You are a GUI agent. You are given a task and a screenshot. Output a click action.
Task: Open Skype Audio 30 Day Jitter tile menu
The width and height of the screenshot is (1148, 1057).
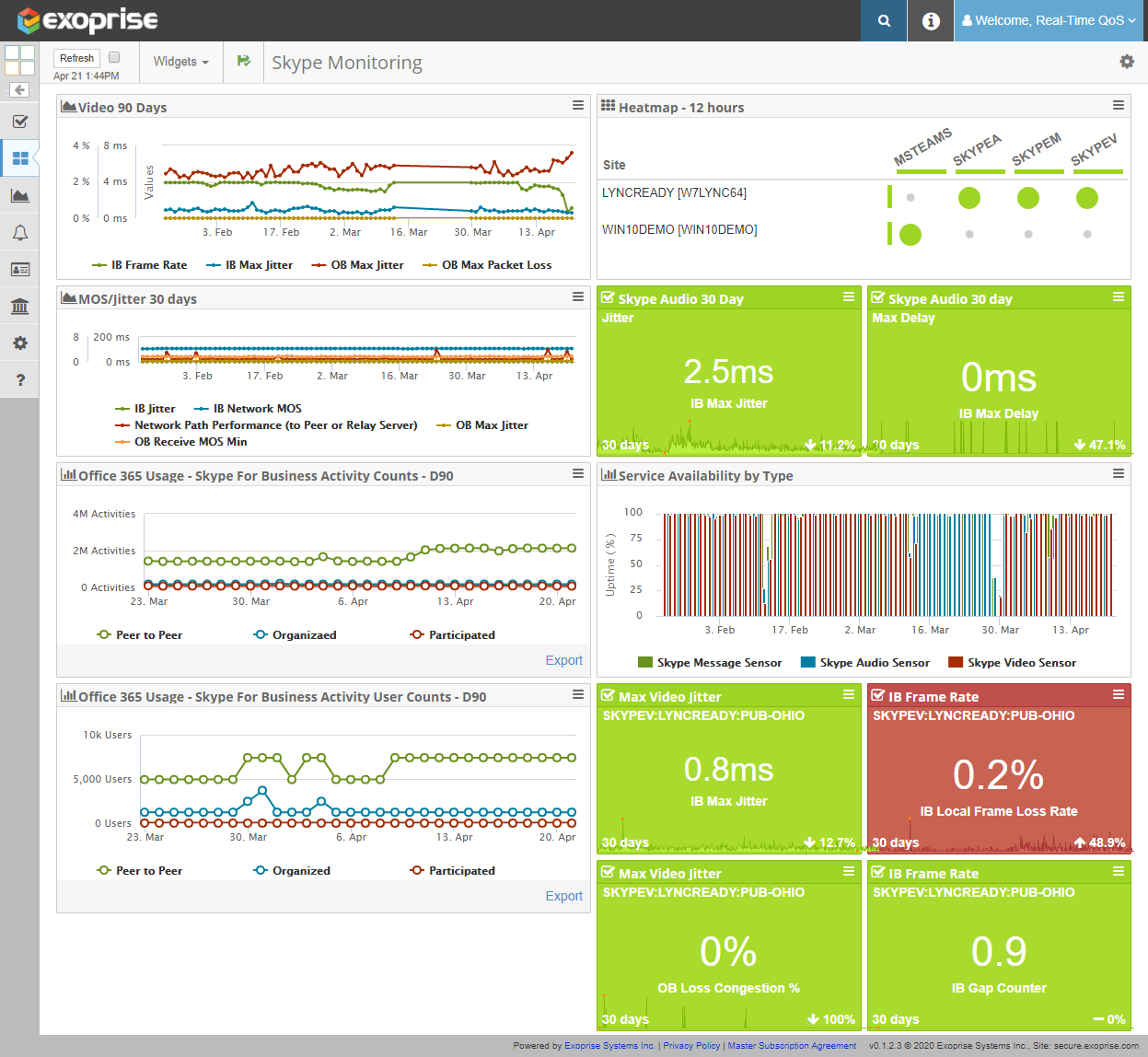coord(849,296)
